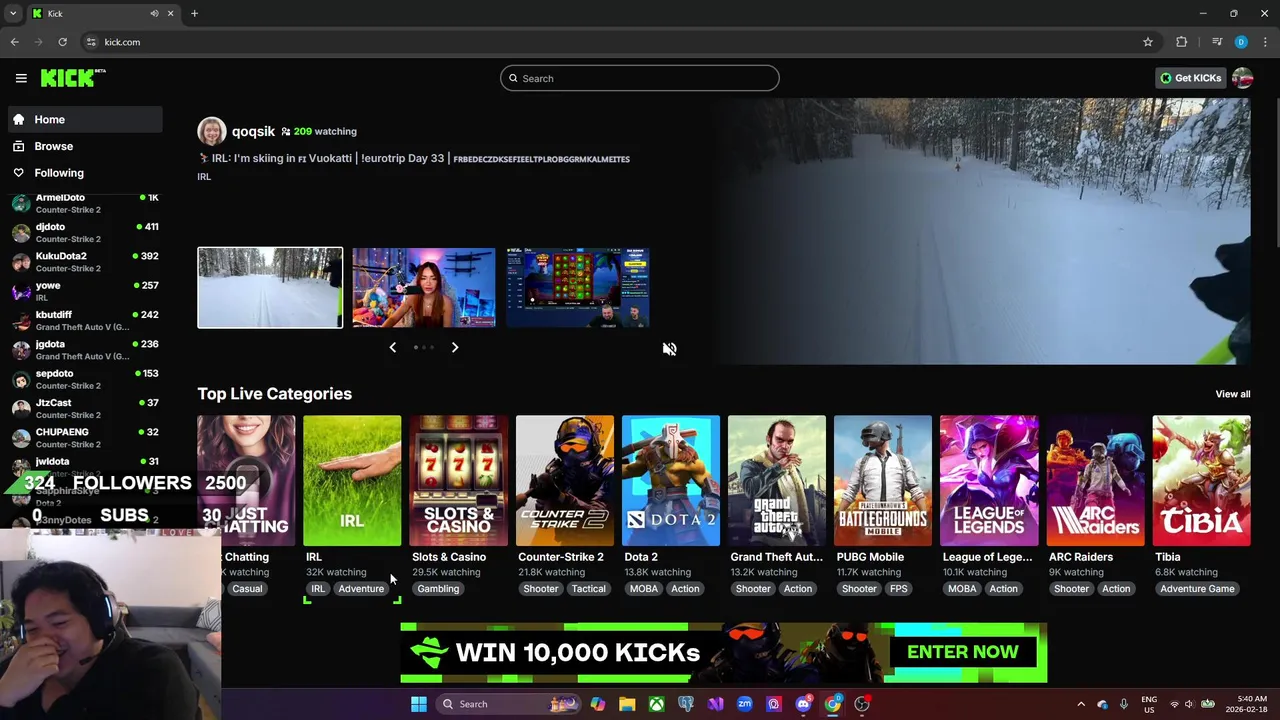This screenshot has width=1280, height=720.
Task: Open Discord from the taskbar
Action: tap(803, 704)
